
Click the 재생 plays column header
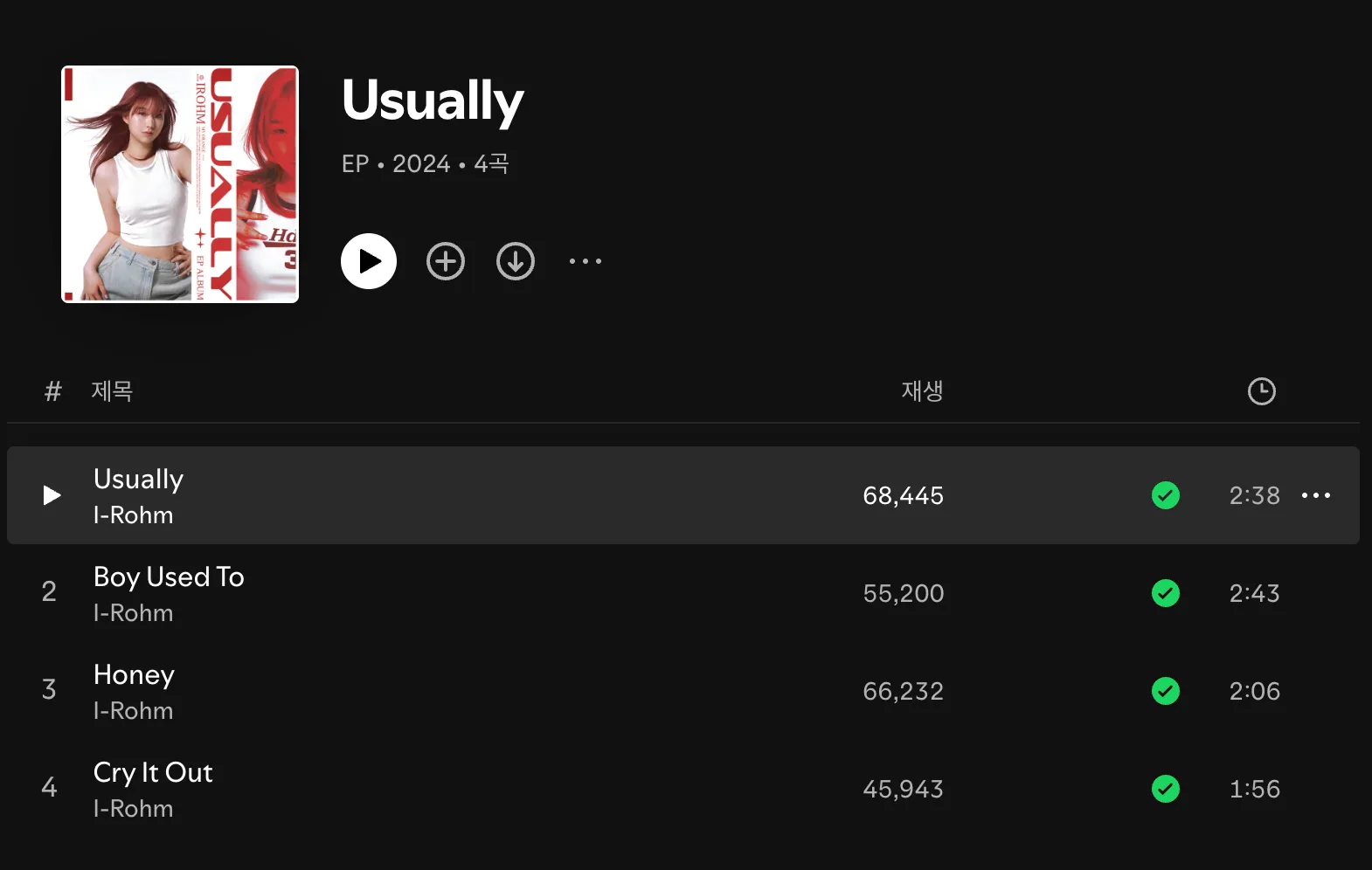point(923,390)
